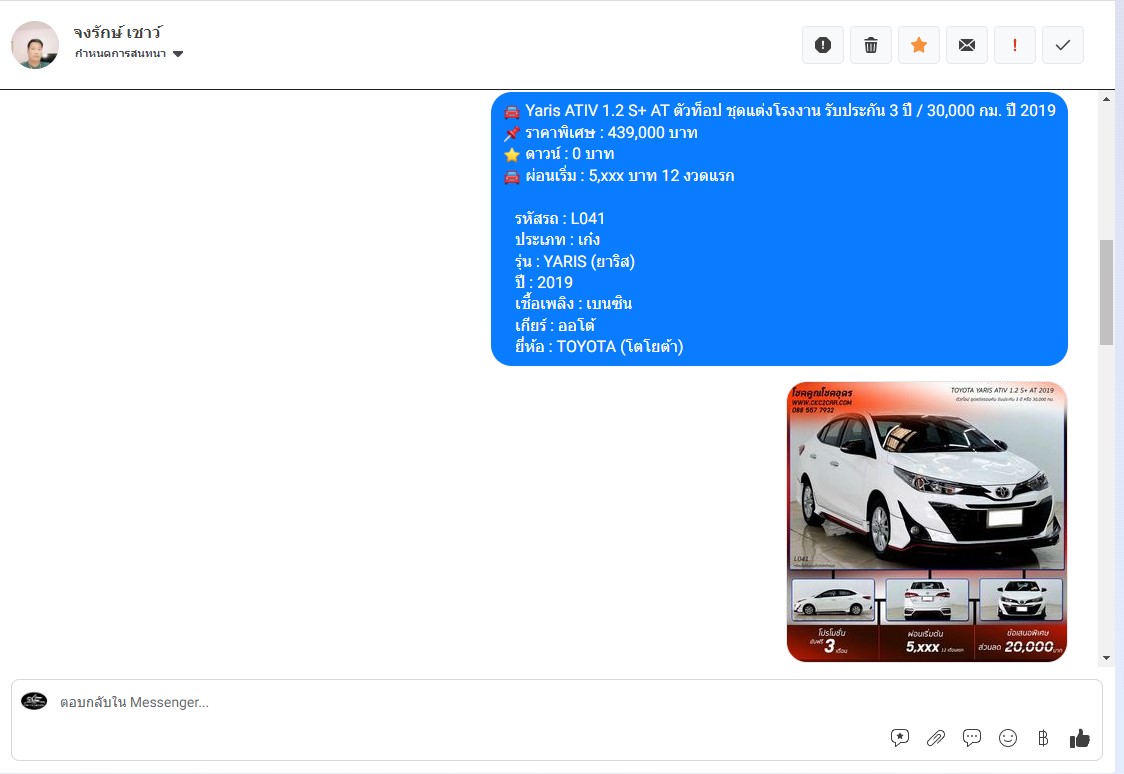This screenshot has width=1124, height=774.
Task: Click the text 'ผ่อนเริ่ม : 5,xxx บาท 12 งวดแรก'
Action: 629,176
